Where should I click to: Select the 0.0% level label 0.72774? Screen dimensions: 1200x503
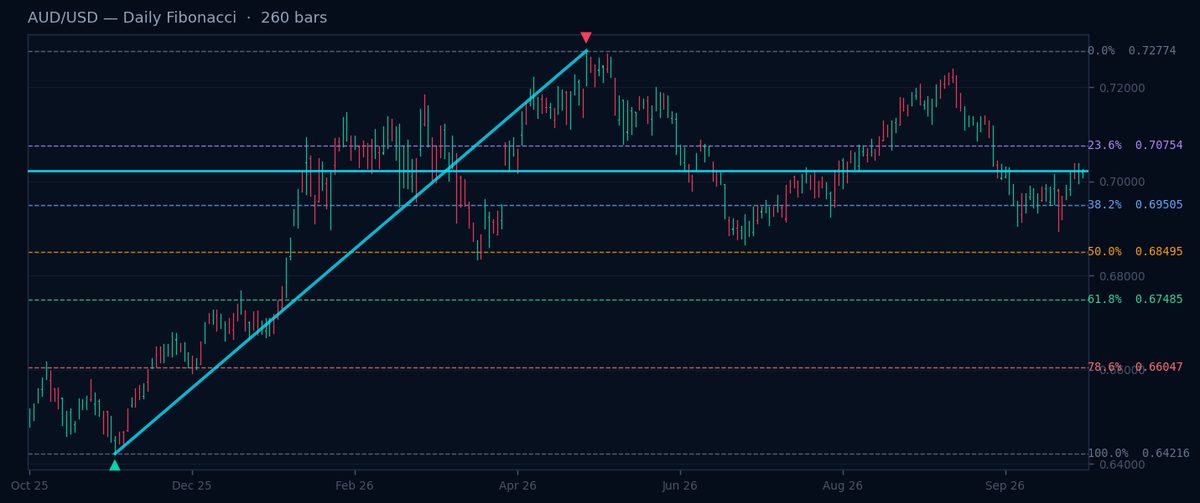(x=1131, y=51)
